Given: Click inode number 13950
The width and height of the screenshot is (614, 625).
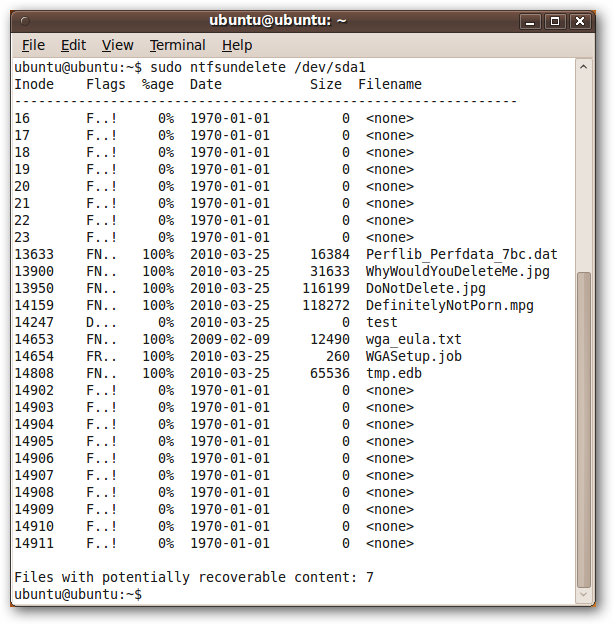Looking at the screenshot, I should pyautogui.click(x=34, y=289).
